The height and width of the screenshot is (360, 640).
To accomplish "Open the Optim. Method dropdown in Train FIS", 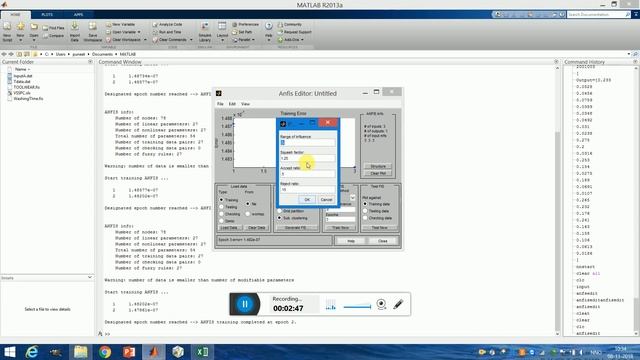I will click(352, 198).
